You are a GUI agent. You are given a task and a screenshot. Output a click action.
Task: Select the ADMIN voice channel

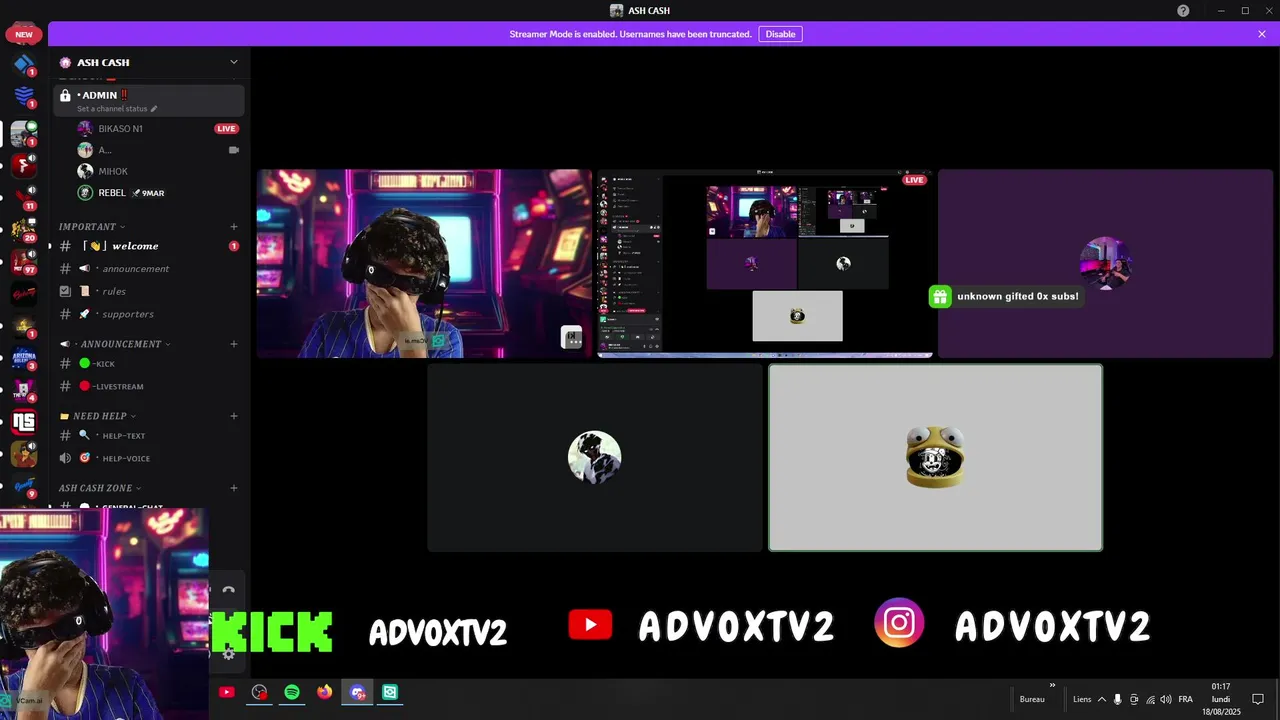[x=149, y=100]
